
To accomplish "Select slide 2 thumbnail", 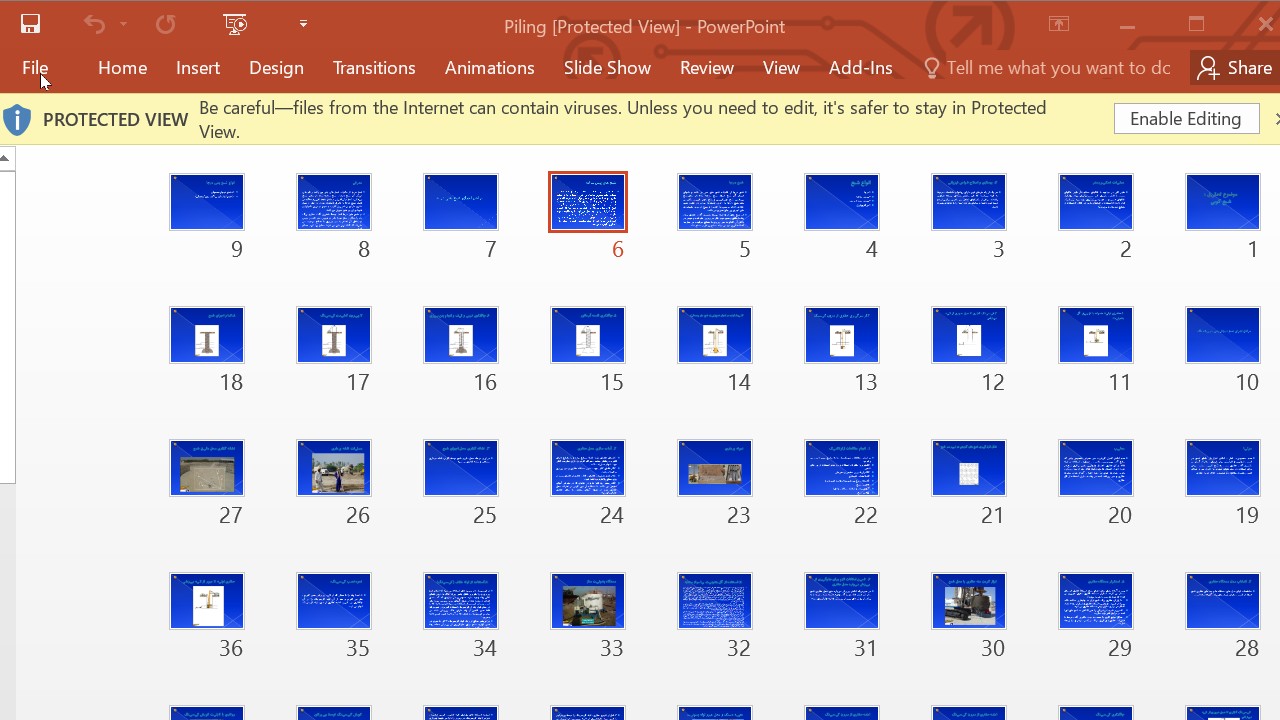I will pyautogui.click(x=1096, y=202).
